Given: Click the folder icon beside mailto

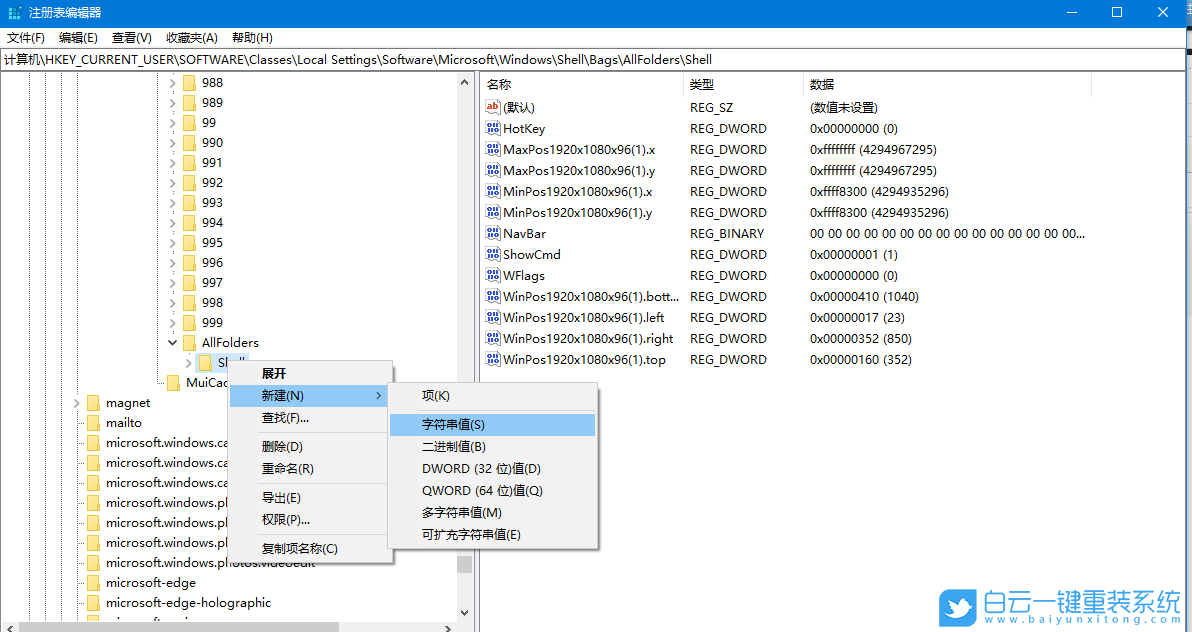Looking at the screenshot, I should point(92,422).
